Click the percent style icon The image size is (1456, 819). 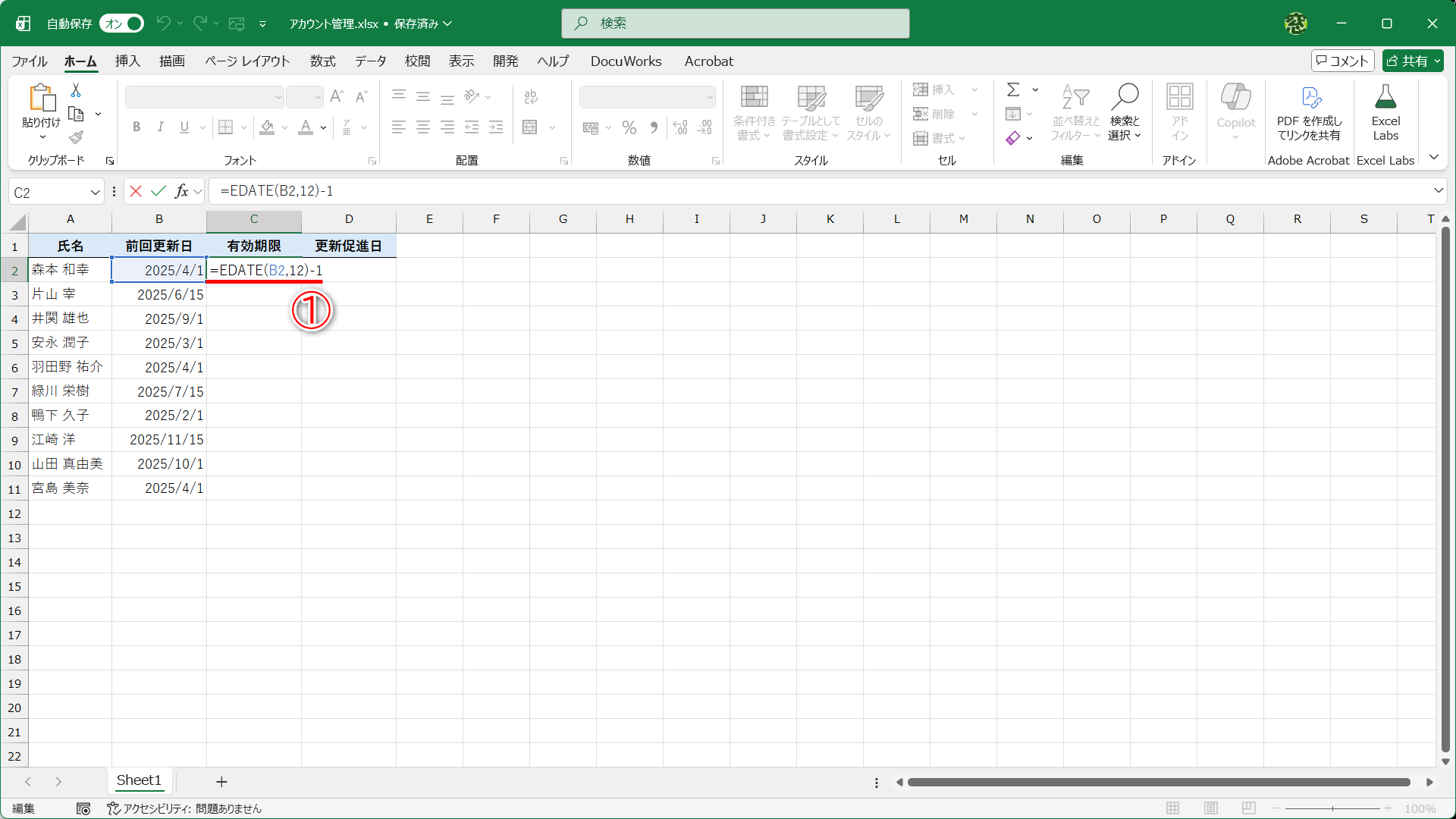(x=629, y=127)
